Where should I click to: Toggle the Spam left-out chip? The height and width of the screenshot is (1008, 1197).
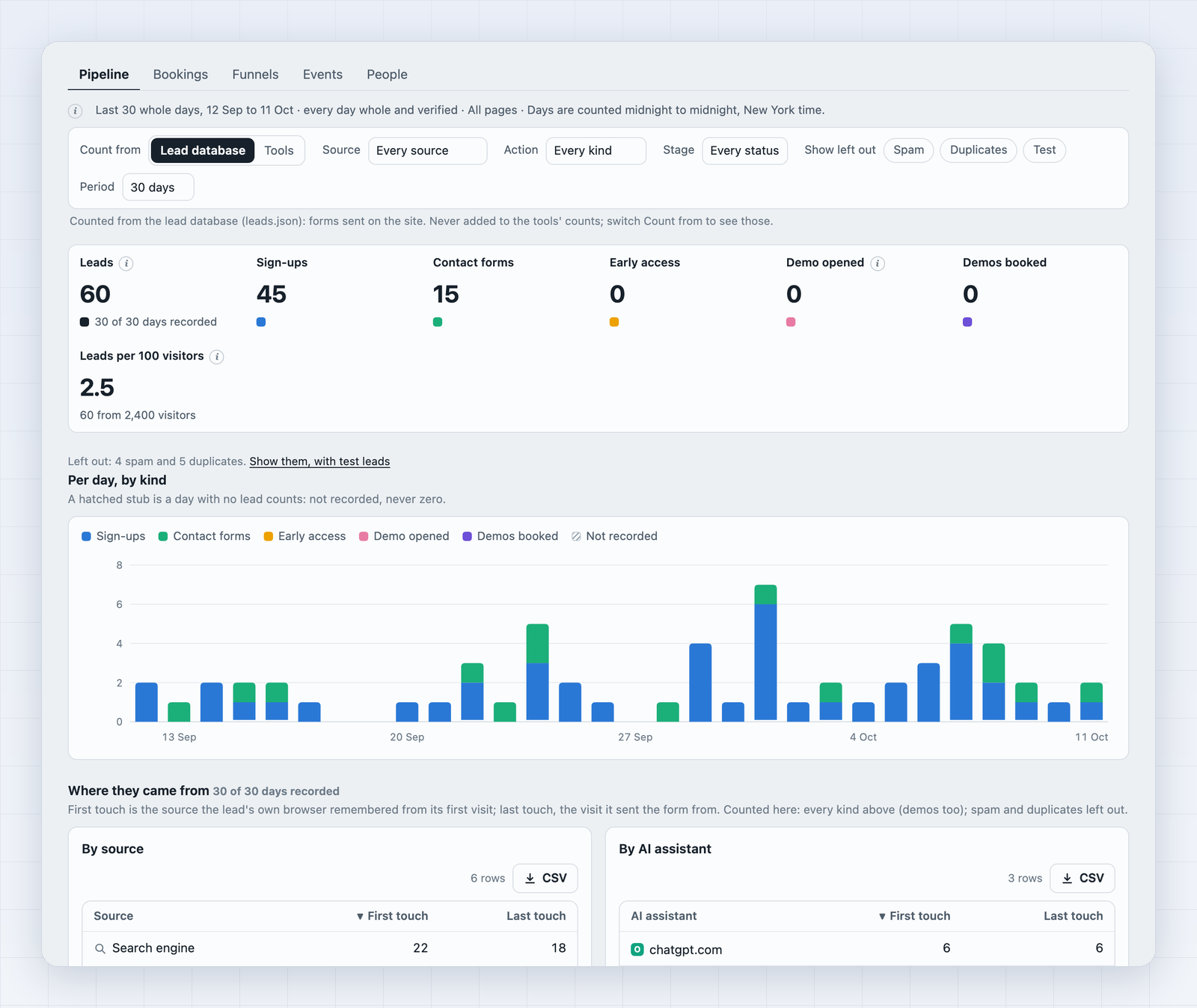[908, 150]
